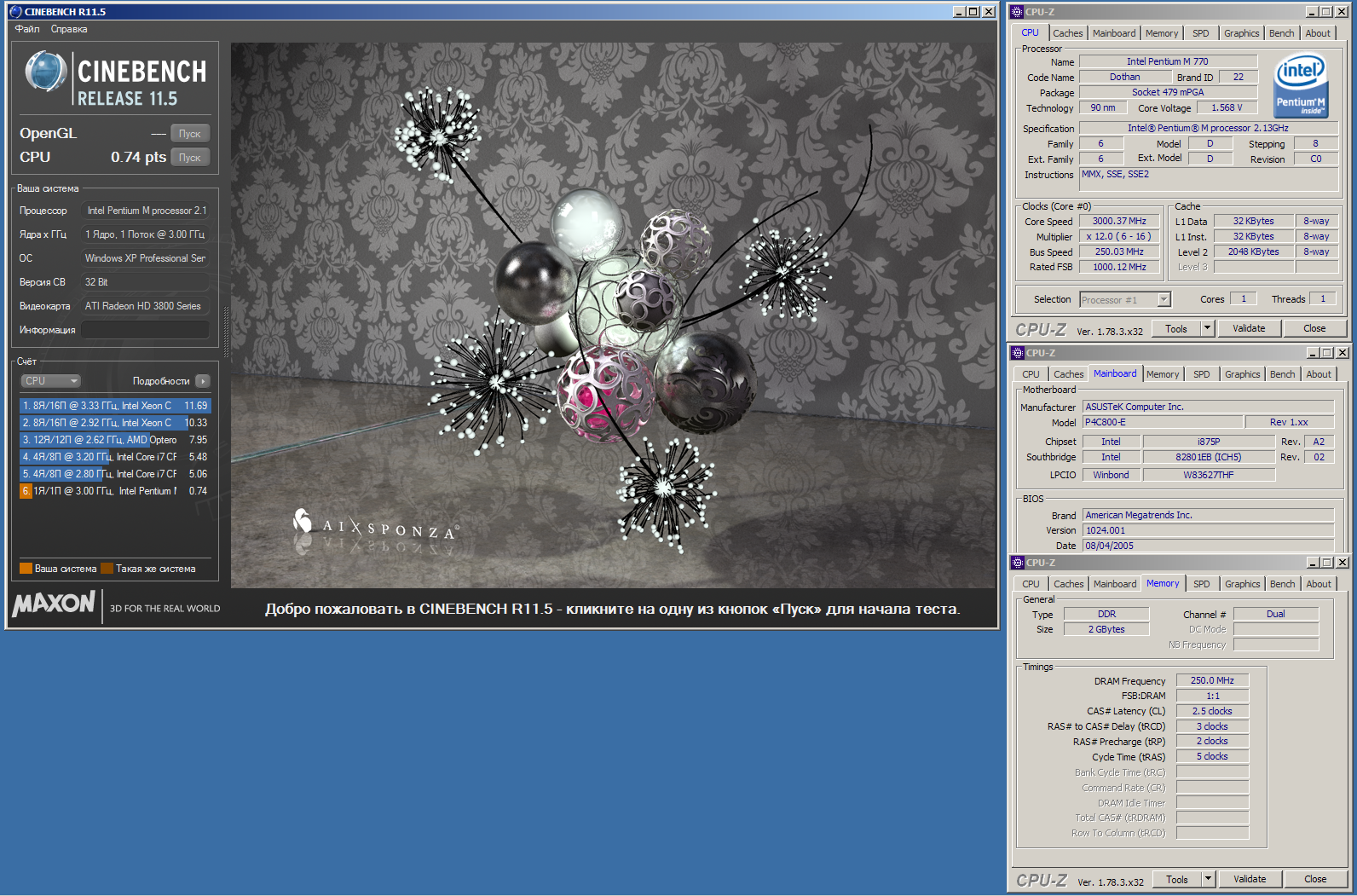Switch to Mainboard tab in top CPU-Z
The height and width of the screenshot is (896, 1357).
(1114, 33)
